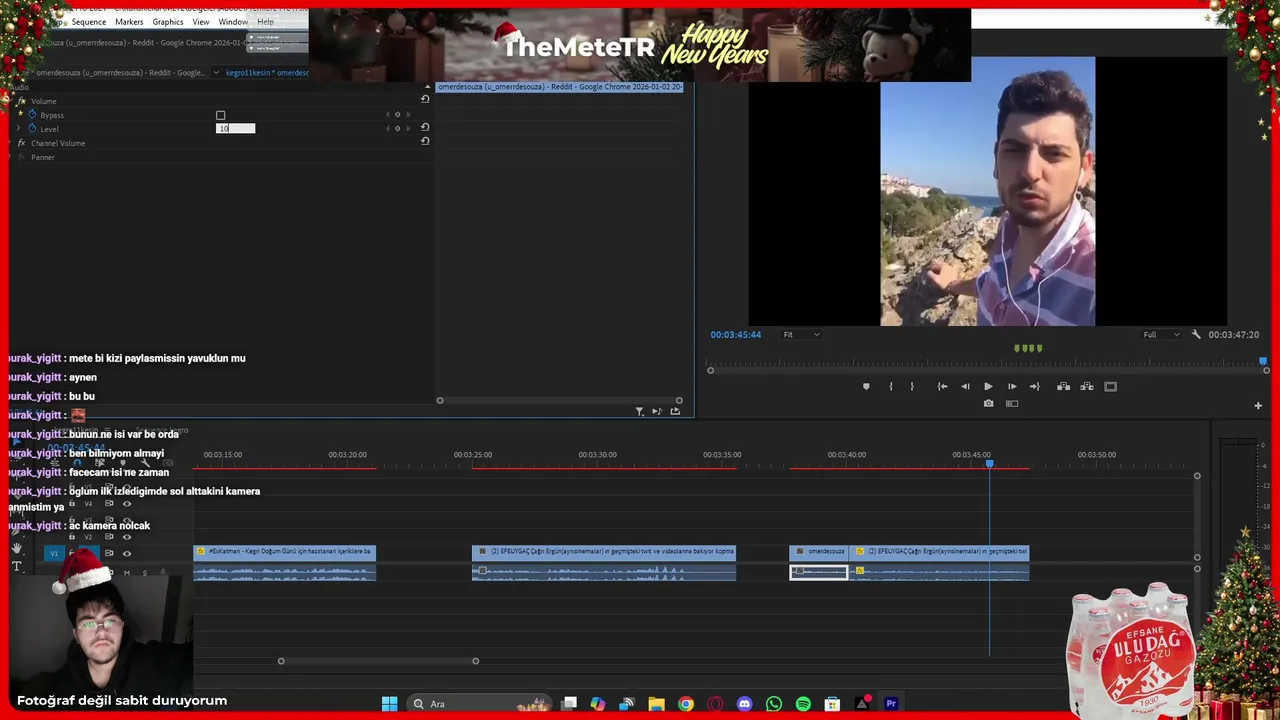Click Mark In bracket button
The height and width of the screenshot is (720, 1280).
[x=890, y=386]
